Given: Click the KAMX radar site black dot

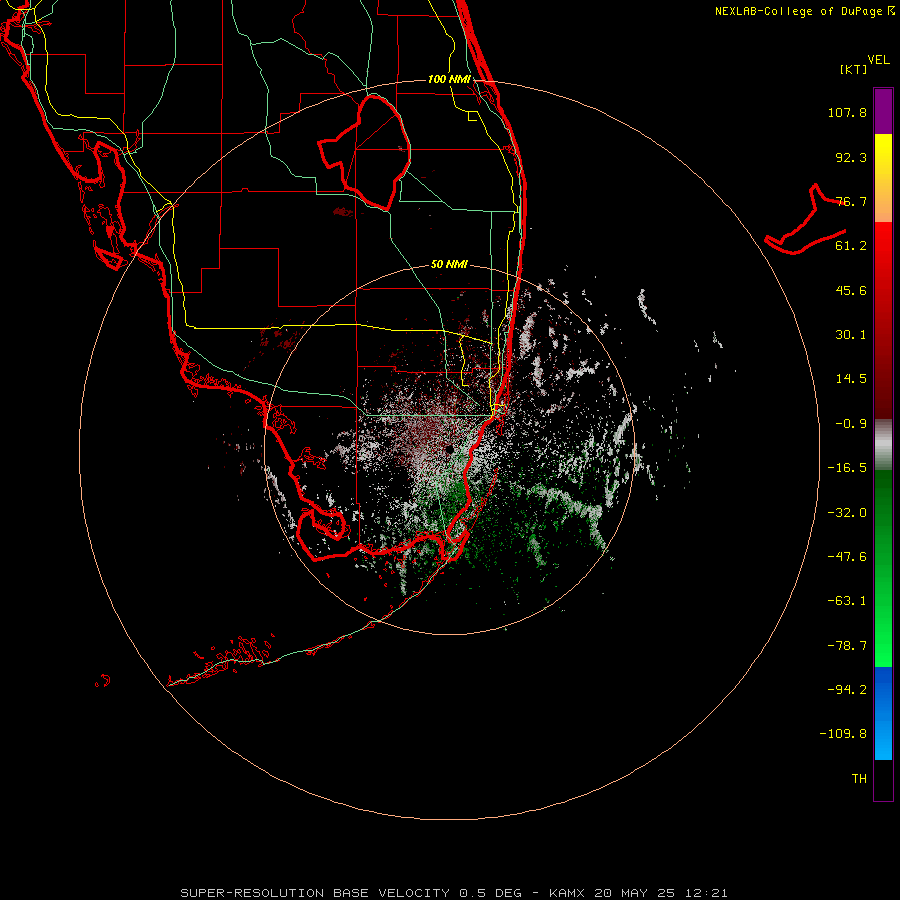Looking at the screenshot, I should tap(449, 449).
